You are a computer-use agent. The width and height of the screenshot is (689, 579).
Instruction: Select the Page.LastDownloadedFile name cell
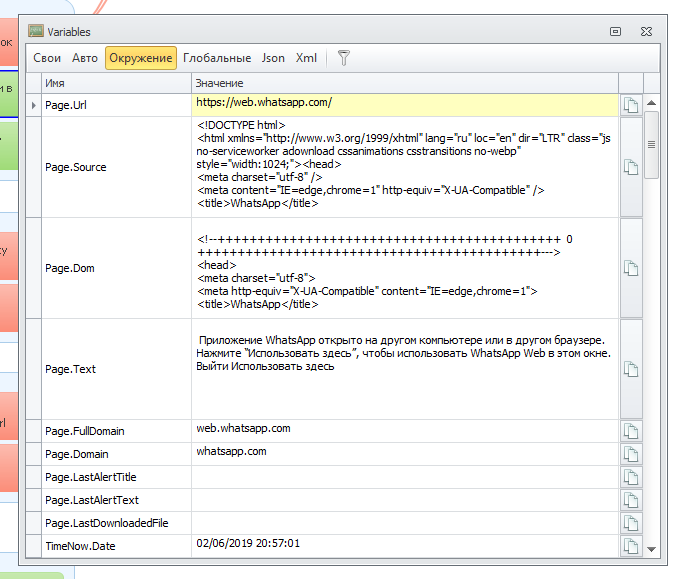coord(116,523)
